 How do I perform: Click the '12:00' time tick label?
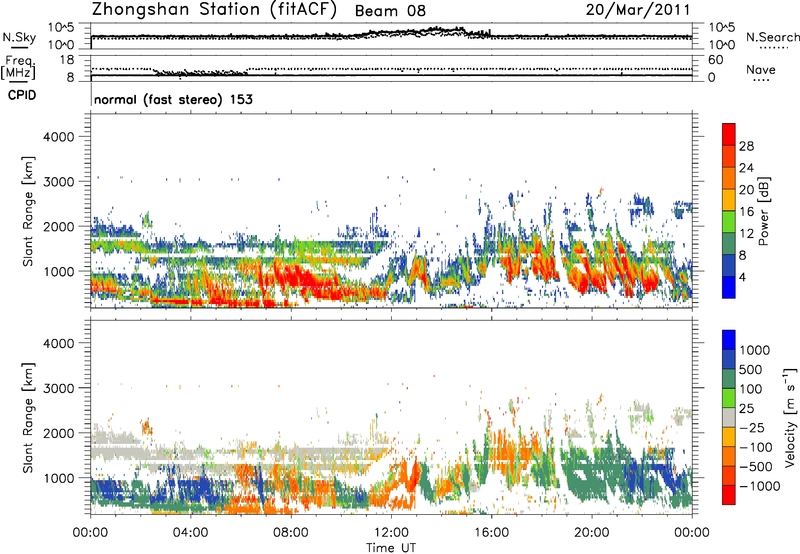coord(391,533)
